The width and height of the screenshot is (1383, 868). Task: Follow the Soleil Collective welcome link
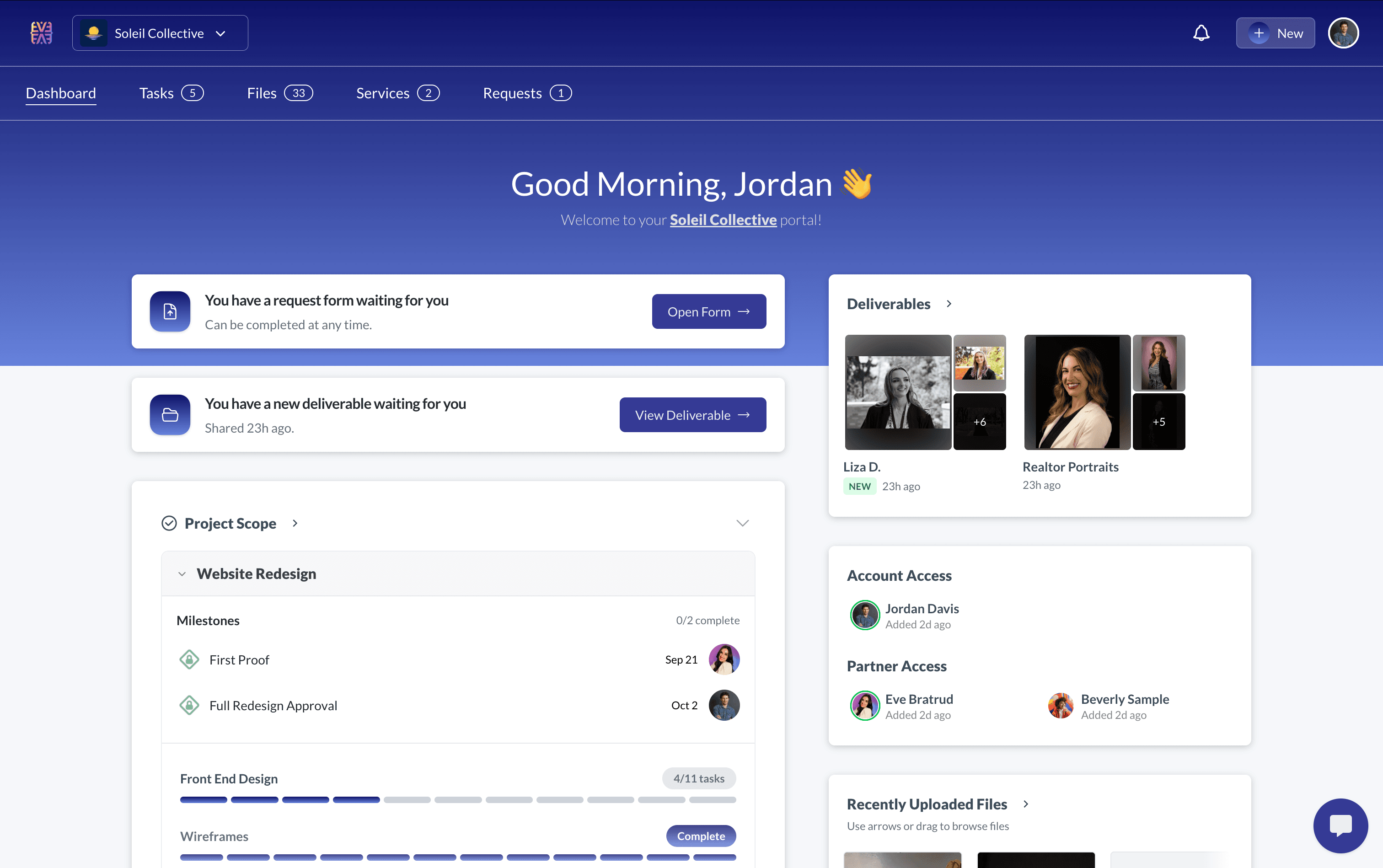coord(723,220)
